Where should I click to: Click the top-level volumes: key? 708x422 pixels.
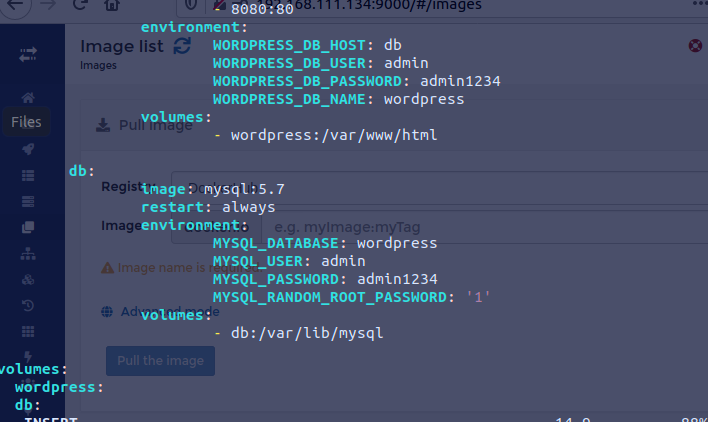(33, 369)
